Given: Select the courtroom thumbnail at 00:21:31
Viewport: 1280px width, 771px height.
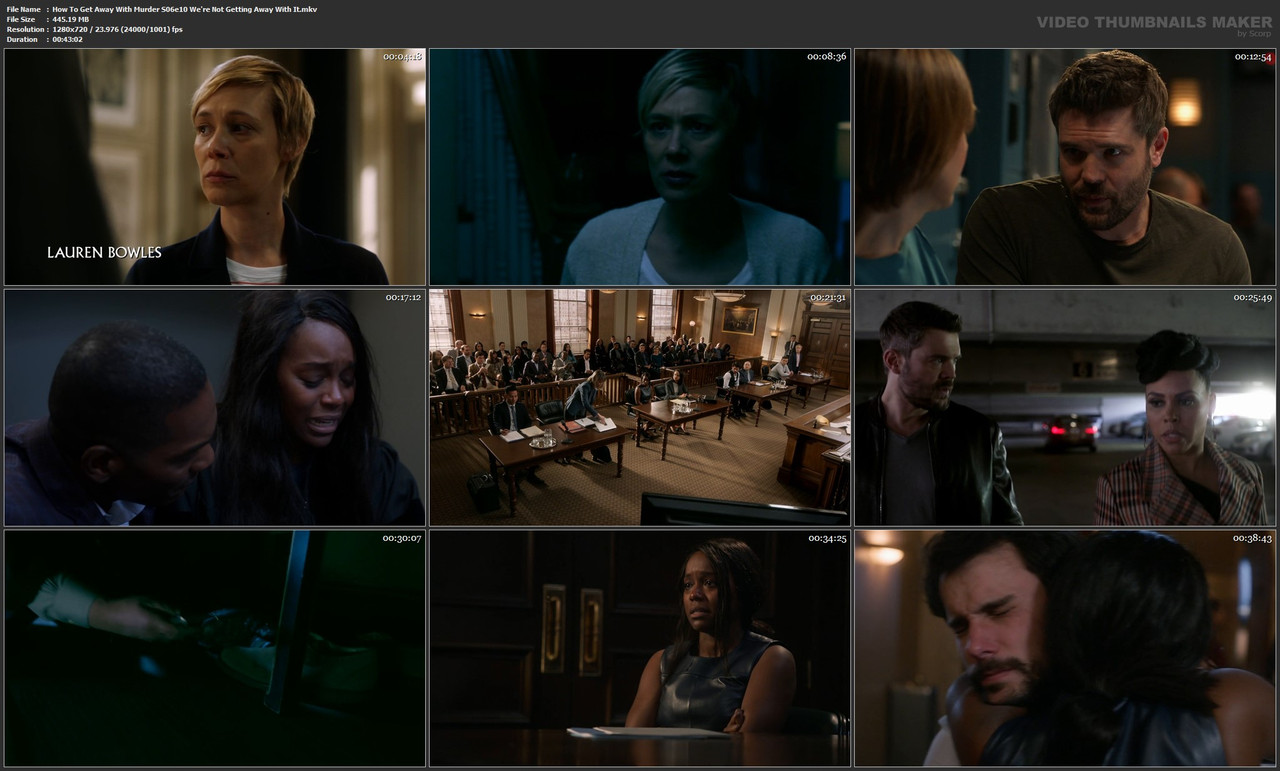Looking at the screenshot, I should click(x=640, y=408).
